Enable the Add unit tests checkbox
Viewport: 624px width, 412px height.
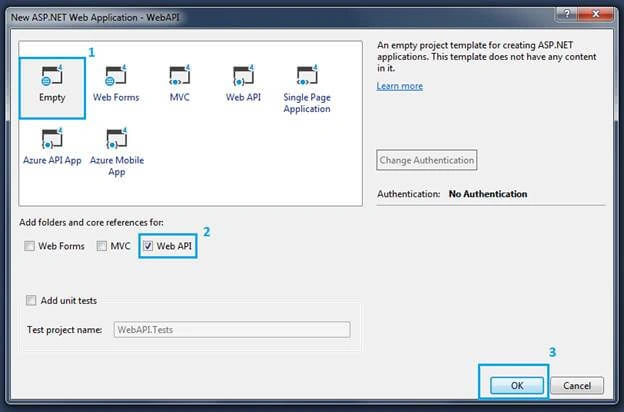coord(31,300)
